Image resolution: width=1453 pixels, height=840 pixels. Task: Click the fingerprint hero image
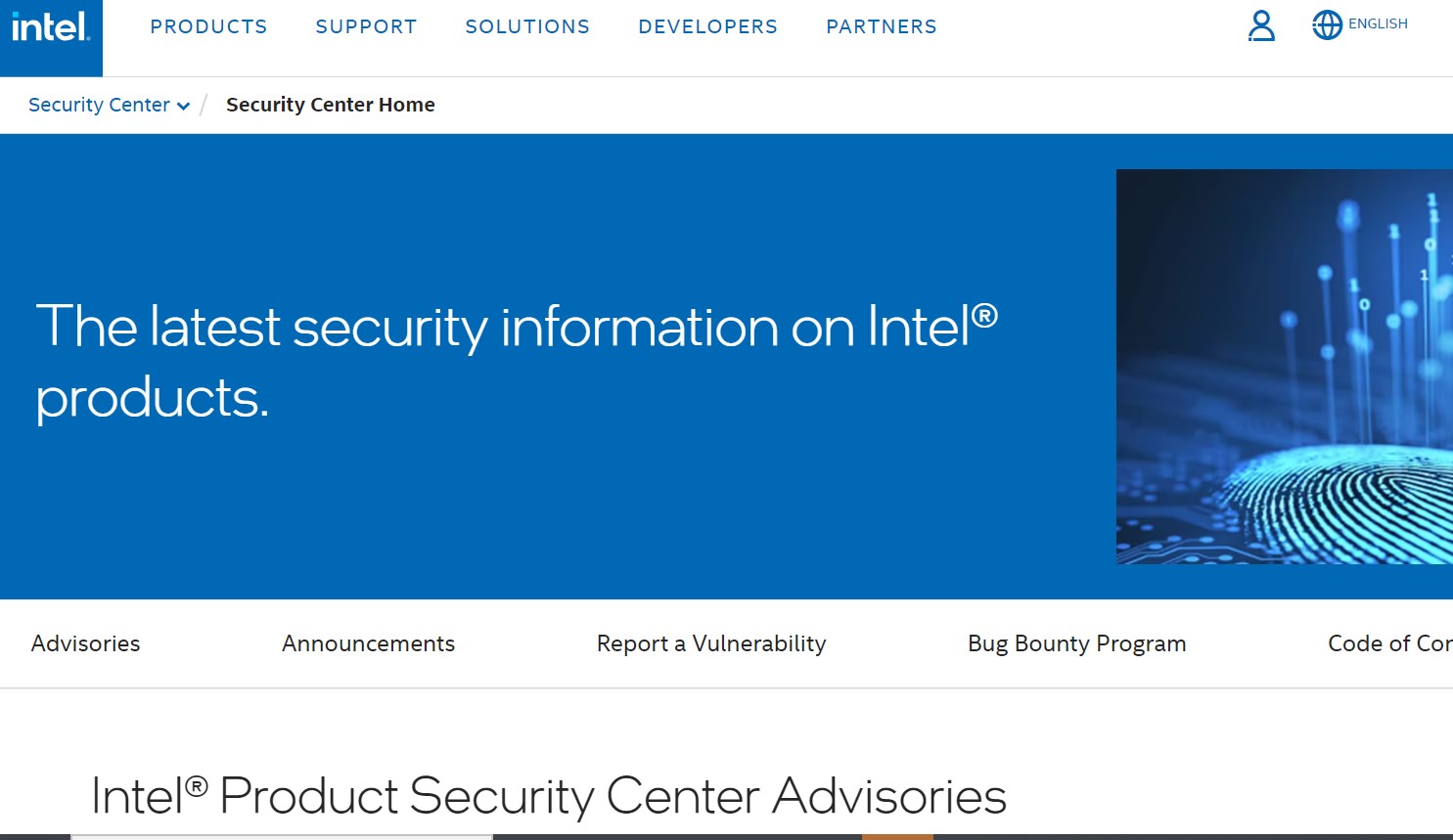point(1284,367)
